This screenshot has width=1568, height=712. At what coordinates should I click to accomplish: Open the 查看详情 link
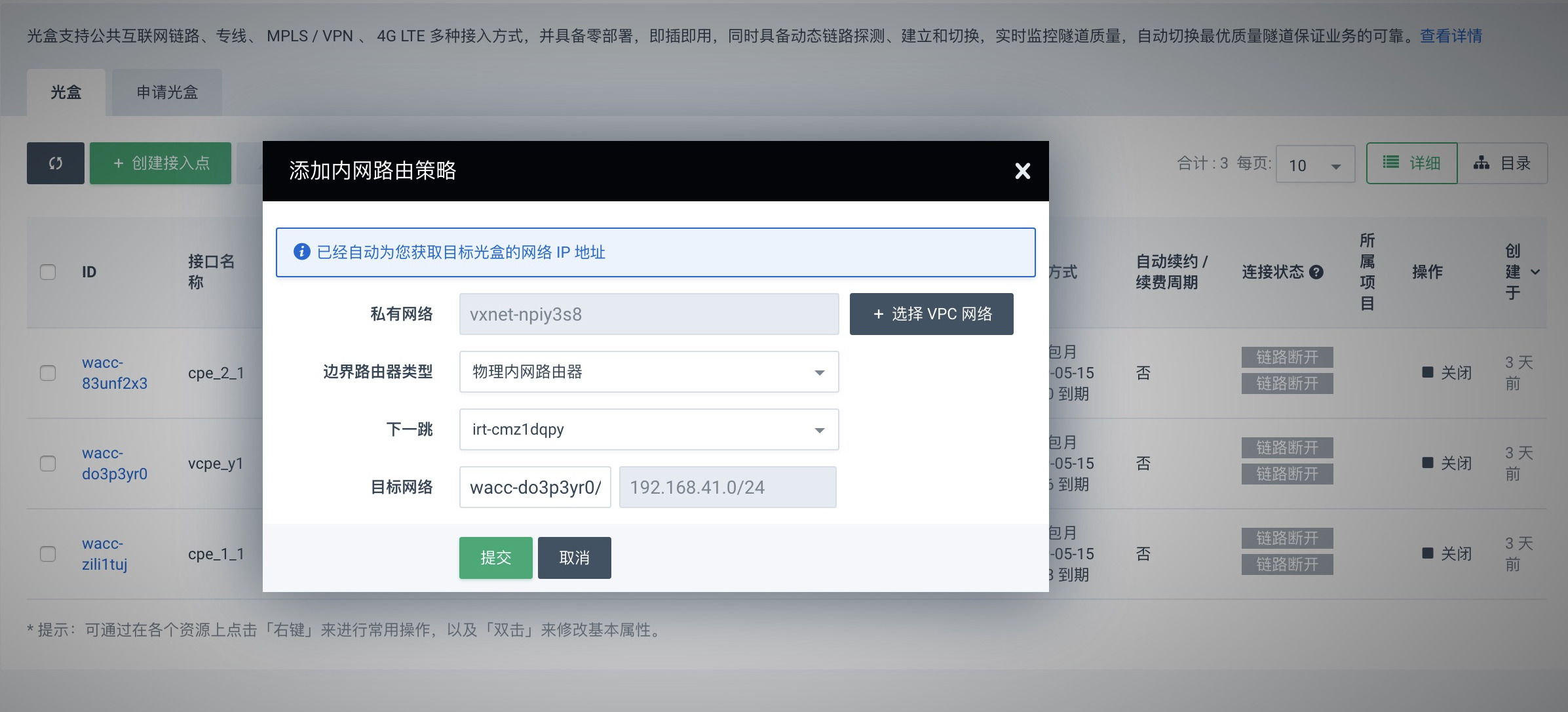click(x=1451, y=36)
